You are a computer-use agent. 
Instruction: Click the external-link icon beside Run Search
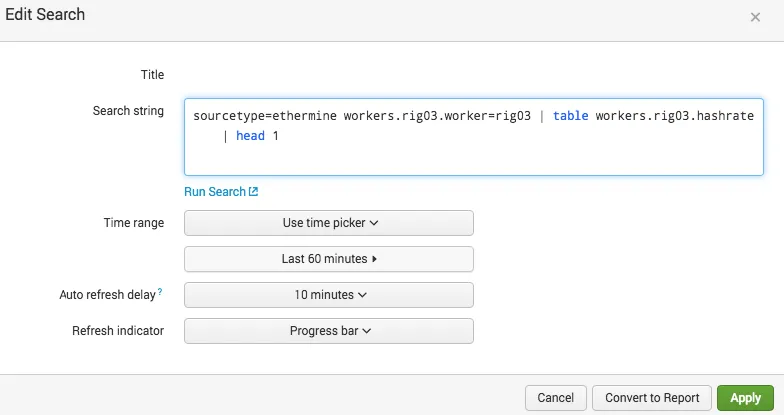(254, 192)
